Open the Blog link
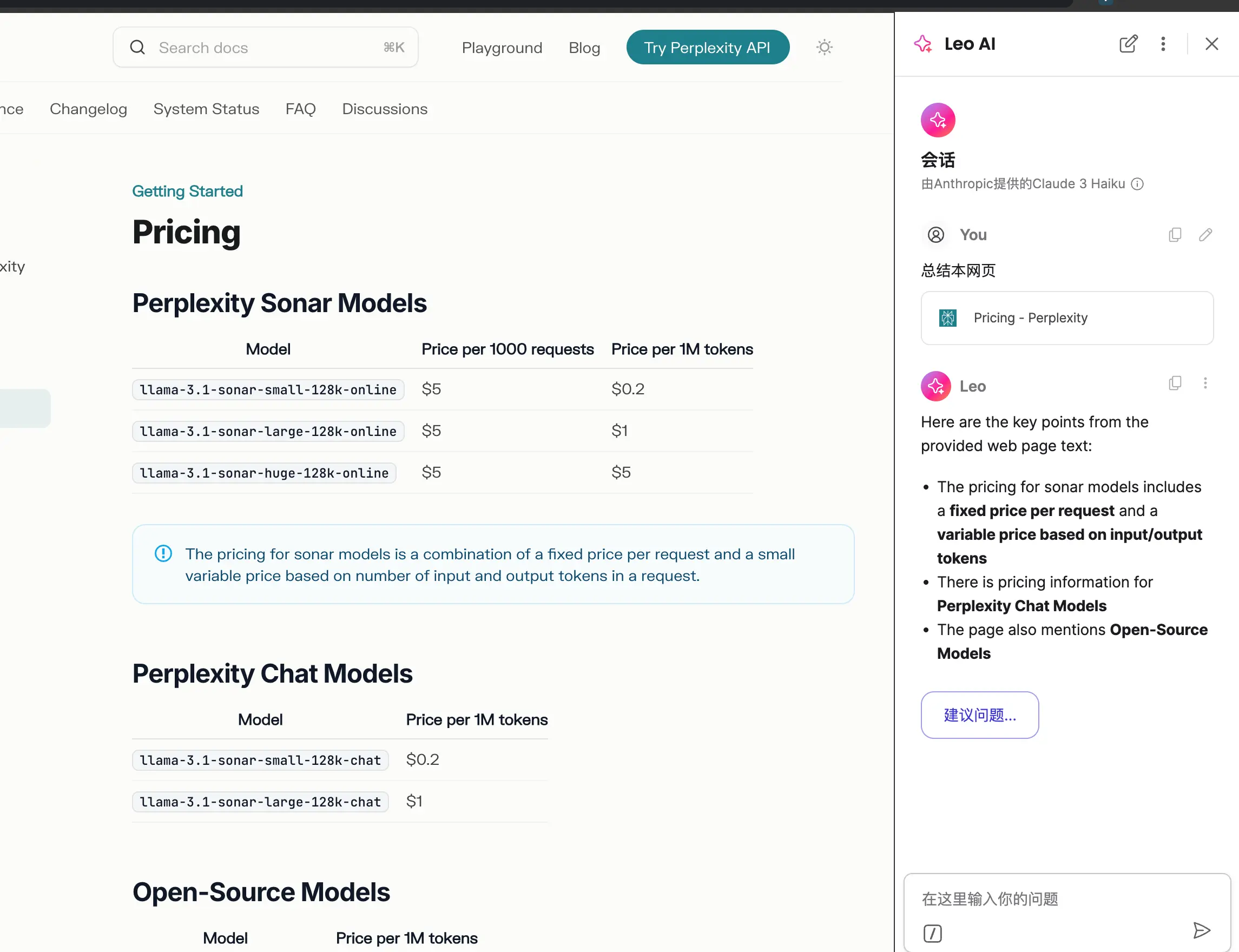 pos(584,48)
